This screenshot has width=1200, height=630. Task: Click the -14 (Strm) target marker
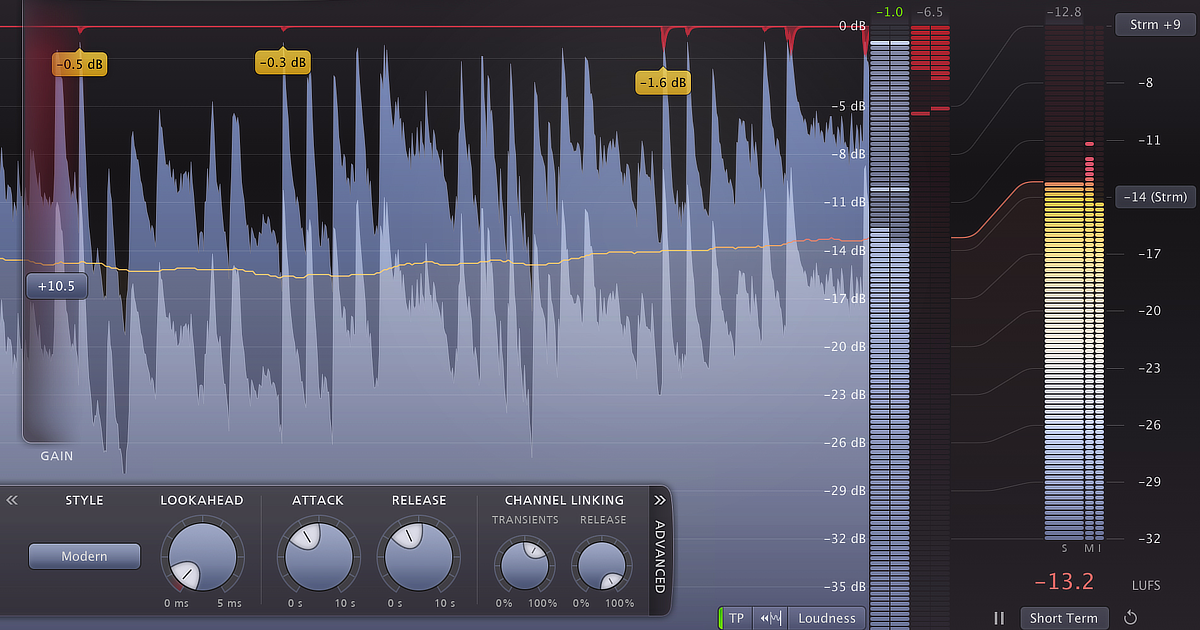click(x=1154, y=197)
